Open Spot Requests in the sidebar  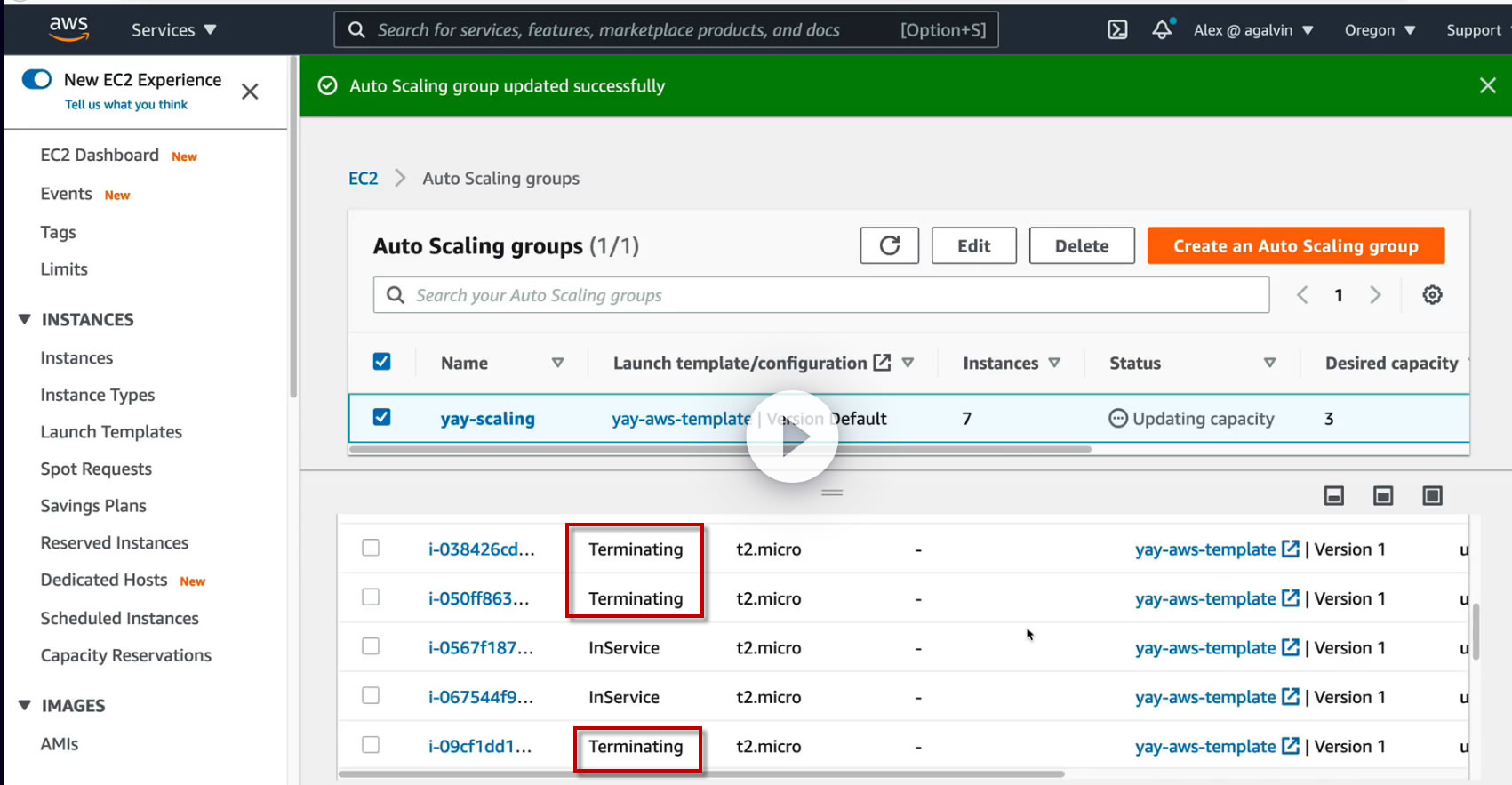coord(96,469)
